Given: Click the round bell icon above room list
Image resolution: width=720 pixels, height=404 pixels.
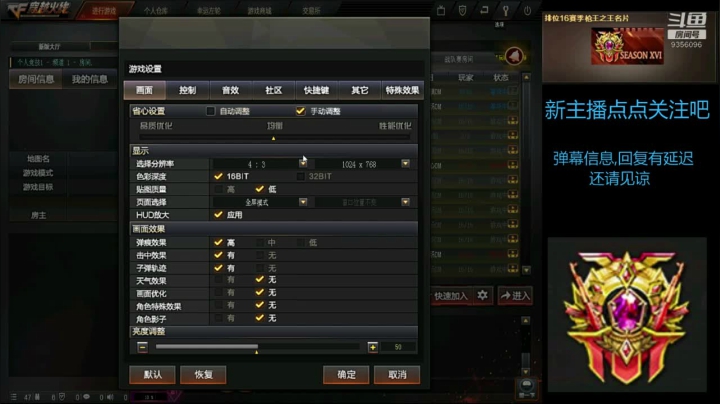Looking at the screenshot, I should (514, 56).
